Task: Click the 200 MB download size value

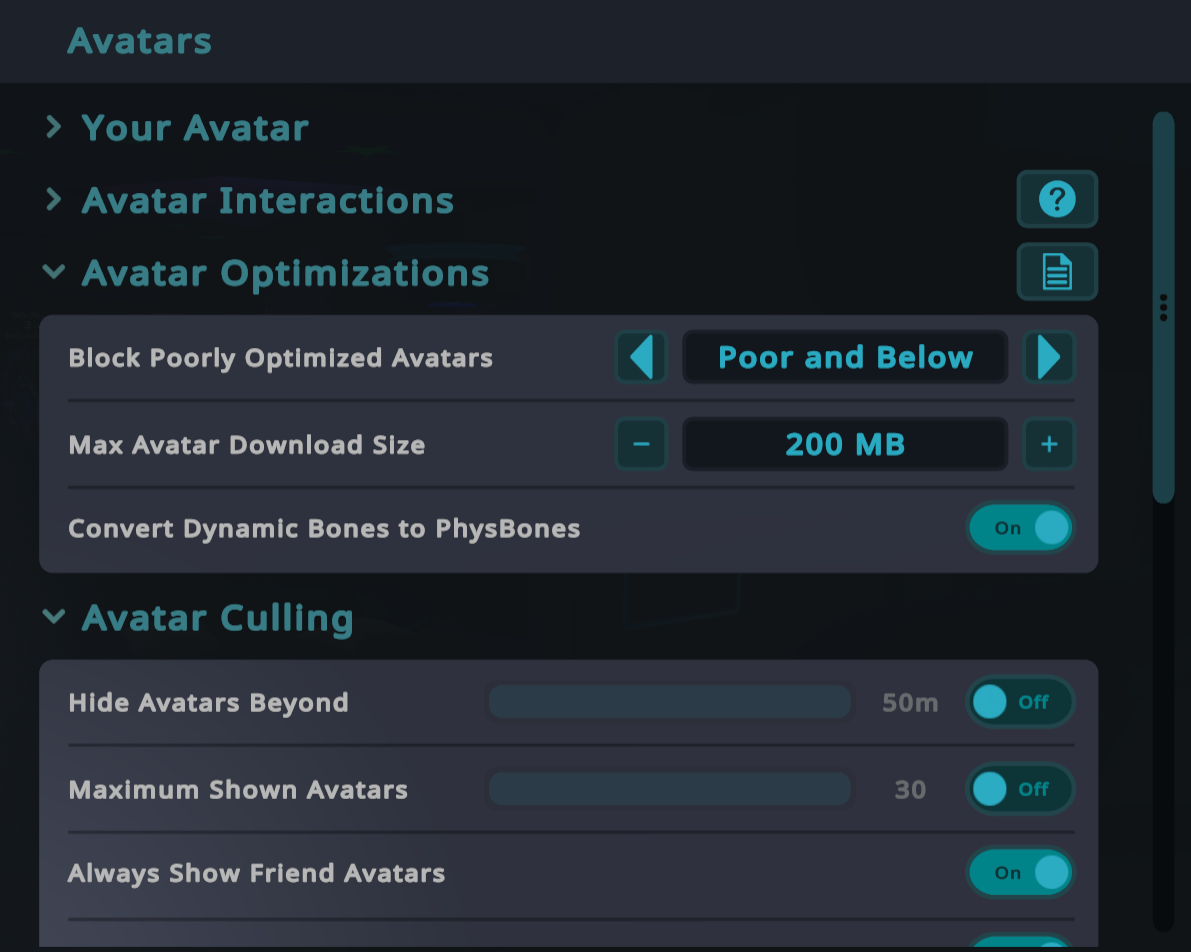Action: tap(845, 444)
